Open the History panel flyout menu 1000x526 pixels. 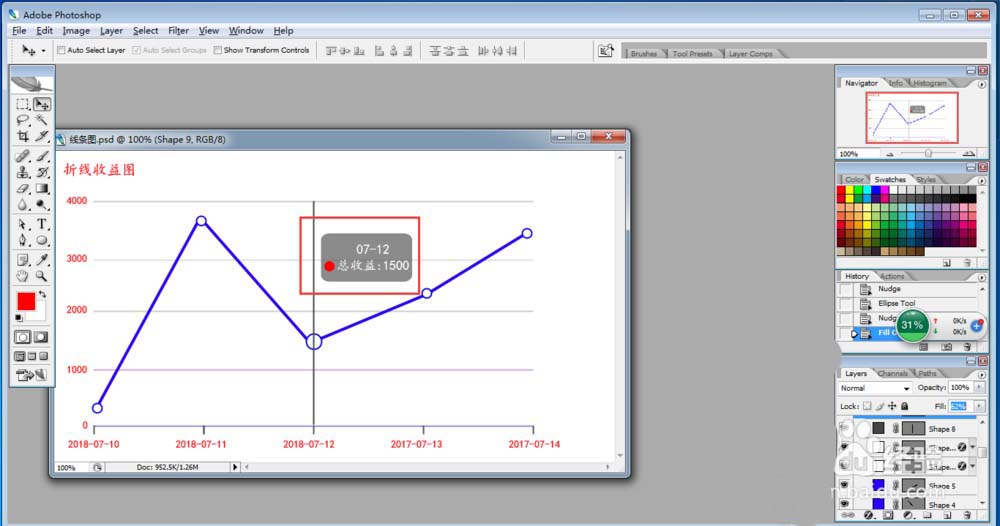tap(981, 277)
